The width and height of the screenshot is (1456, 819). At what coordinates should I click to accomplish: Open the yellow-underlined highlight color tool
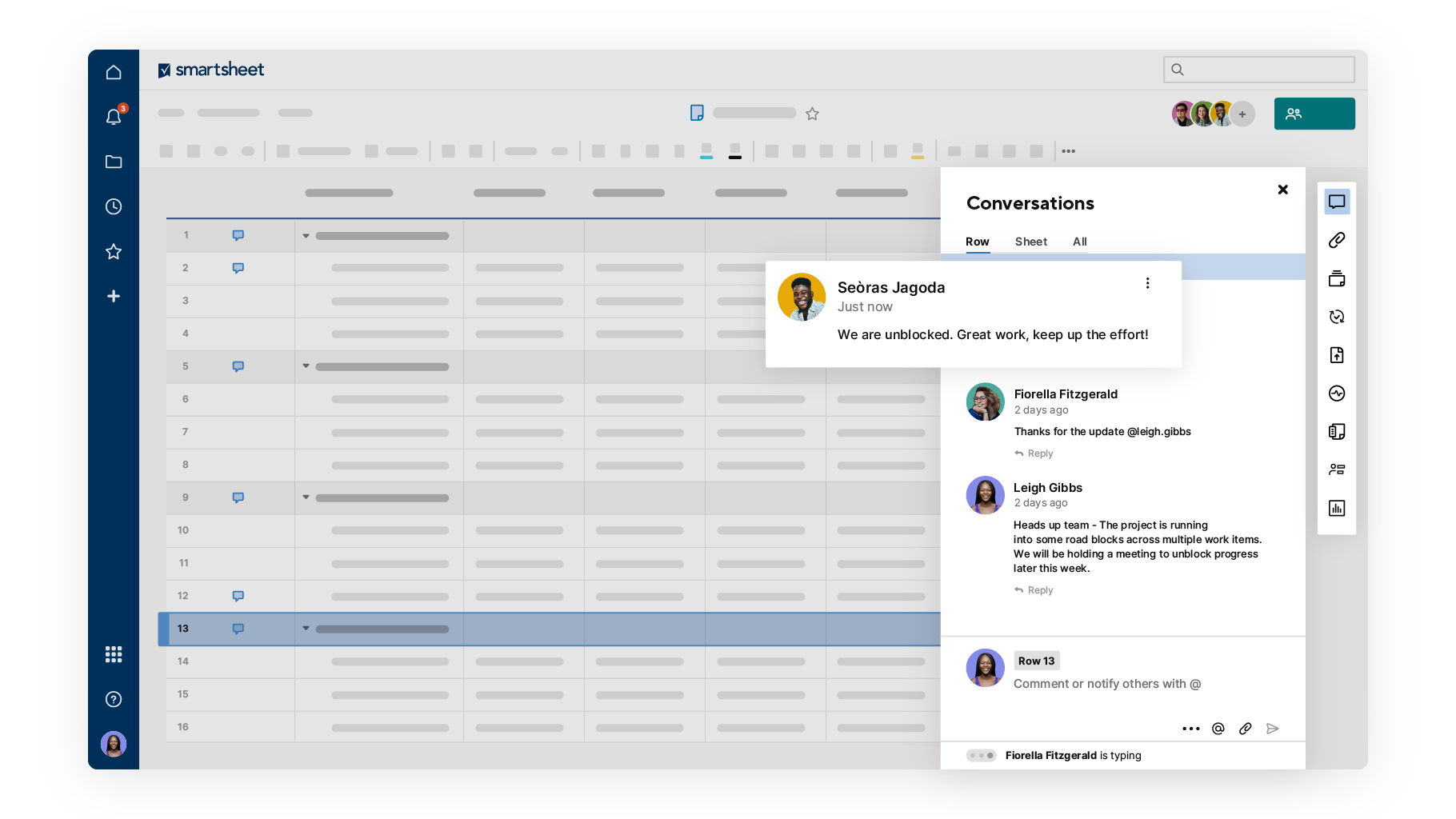(917, 150)
